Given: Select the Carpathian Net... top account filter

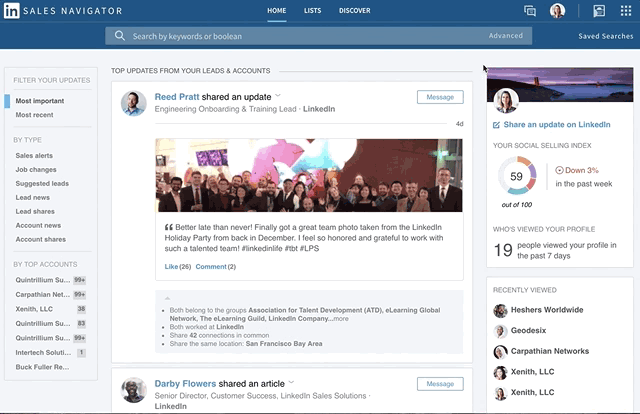Looking at the screenshot, I should (42, 294).
